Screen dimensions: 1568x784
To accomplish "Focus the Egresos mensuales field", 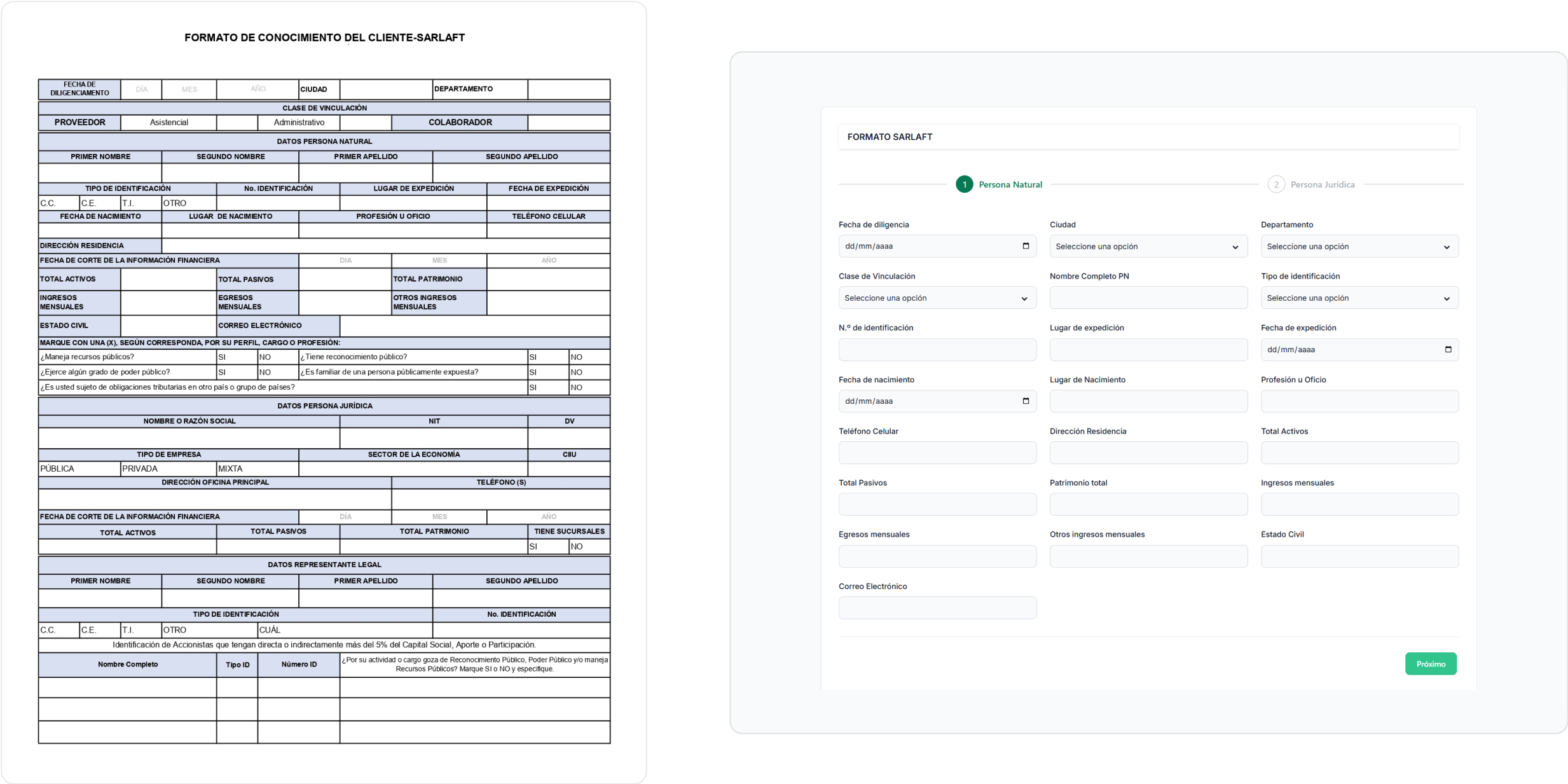I will click(x=937, y=556).
